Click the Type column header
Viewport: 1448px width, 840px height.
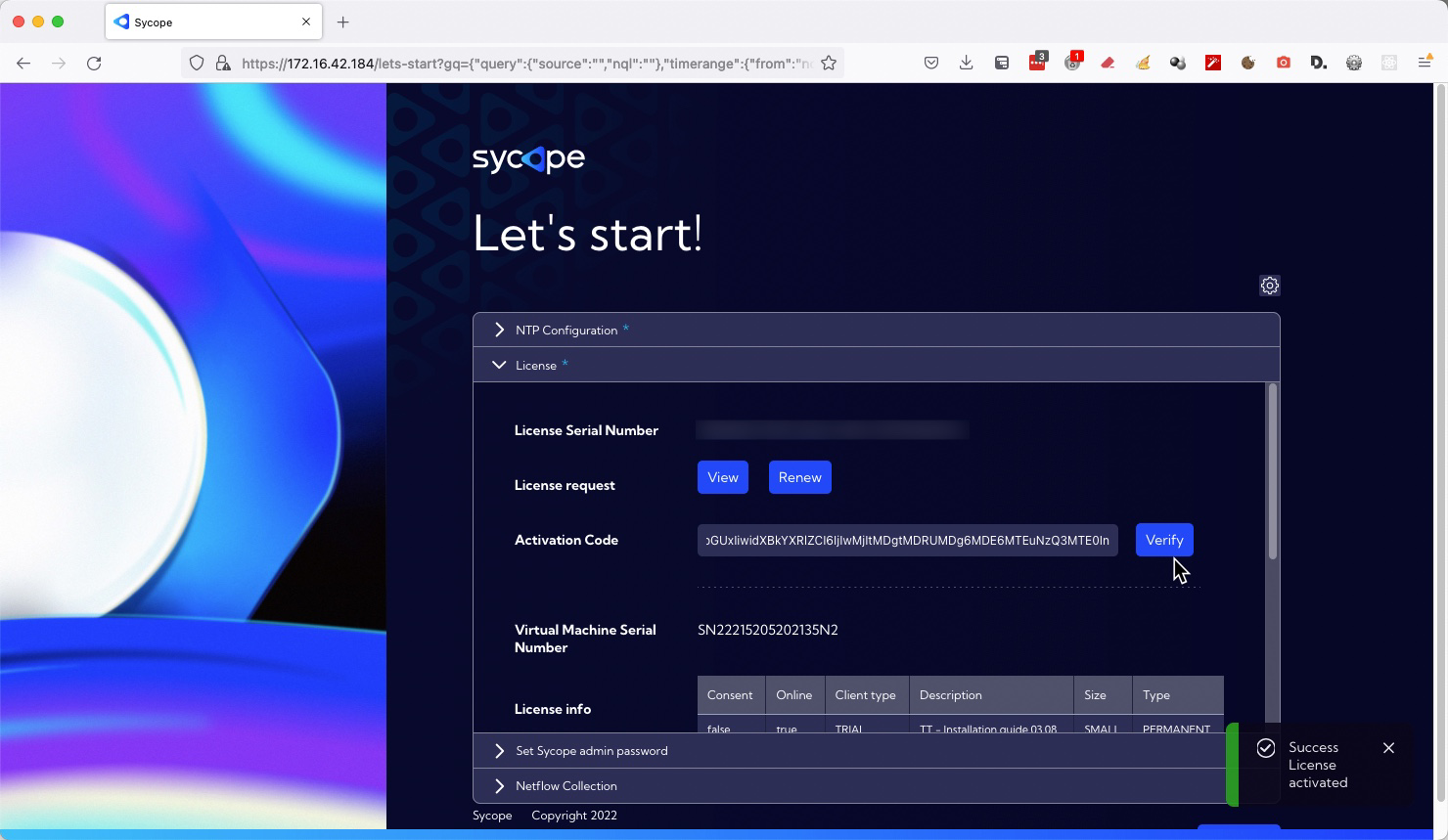pyautogui.click(x=1178, y=695)
